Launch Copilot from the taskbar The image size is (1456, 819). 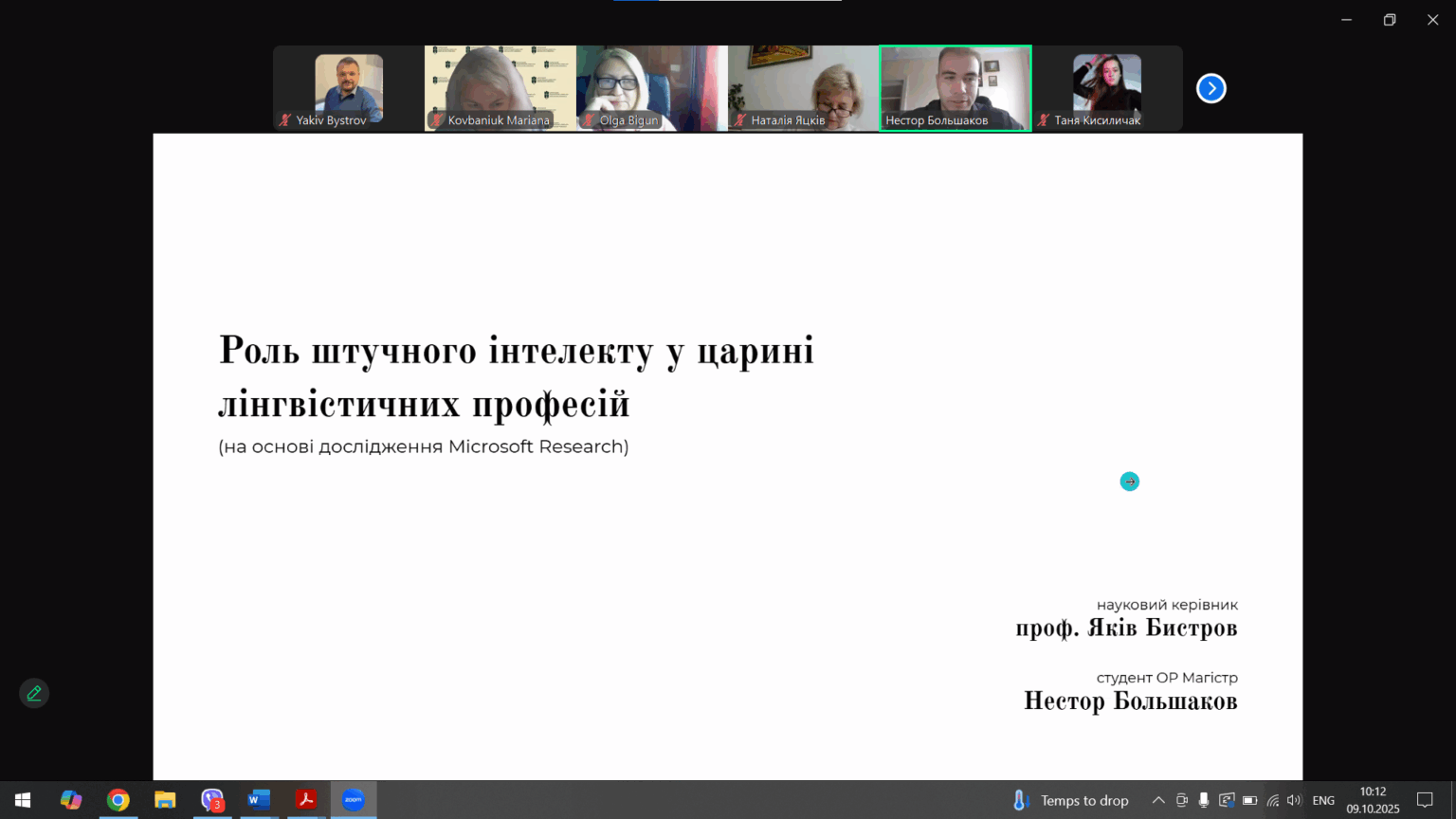pyautogui.click(x=71, y=800)
